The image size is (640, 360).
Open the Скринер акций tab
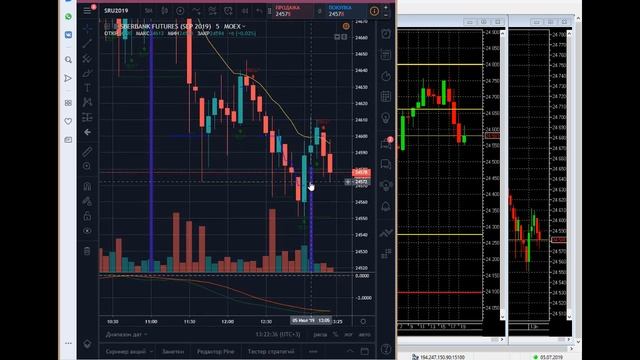(125, 351)
